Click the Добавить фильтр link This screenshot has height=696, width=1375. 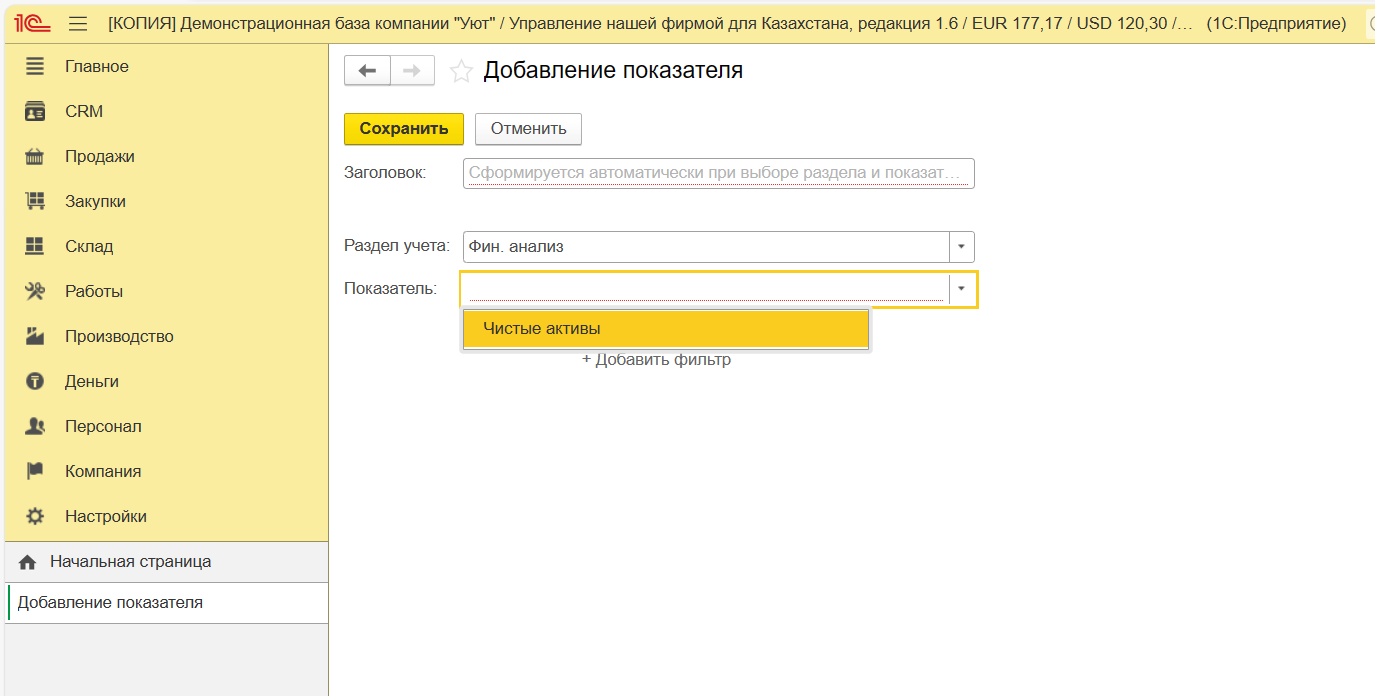657,360
